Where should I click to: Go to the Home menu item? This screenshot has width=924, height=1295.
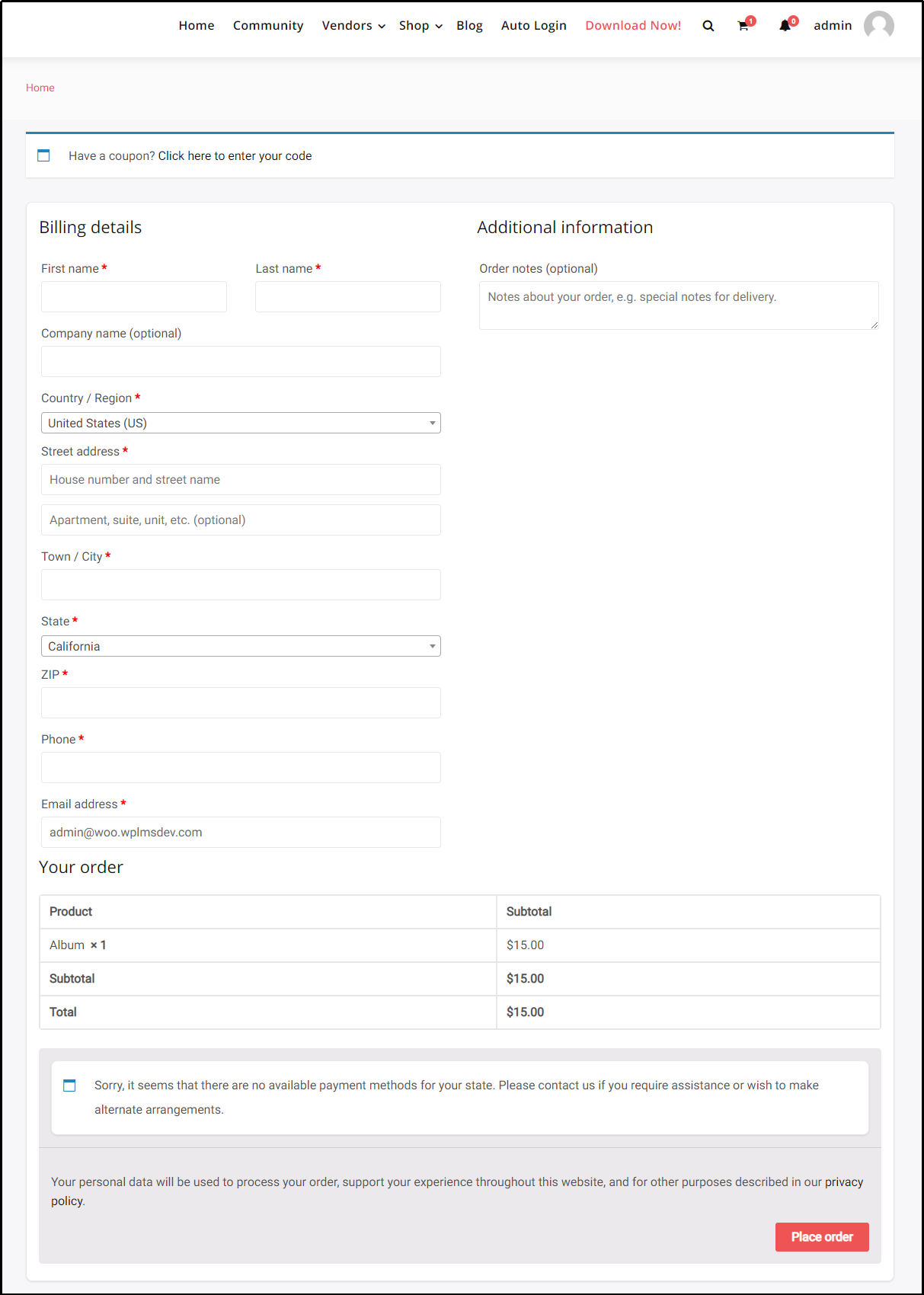tap(197, 25)
